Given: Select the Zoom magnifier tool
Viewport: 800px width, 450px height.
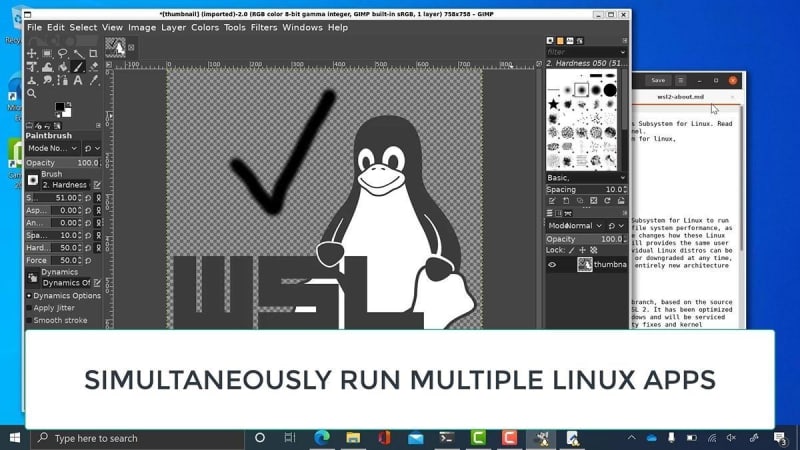Looking at the screenshot, I should pos(32,93).
